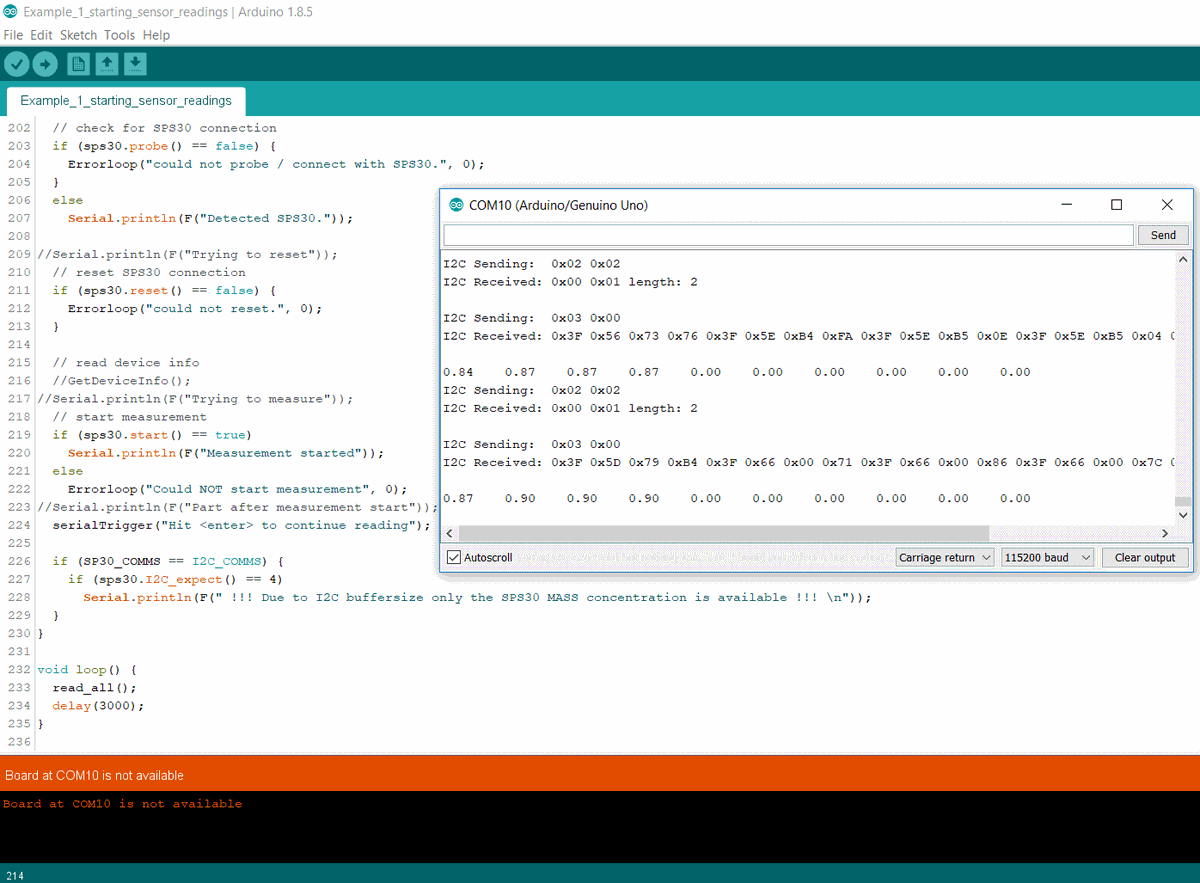Click the Arduino logo in the main title bar
The image size is (1200, 883).
tap(10, 12)
